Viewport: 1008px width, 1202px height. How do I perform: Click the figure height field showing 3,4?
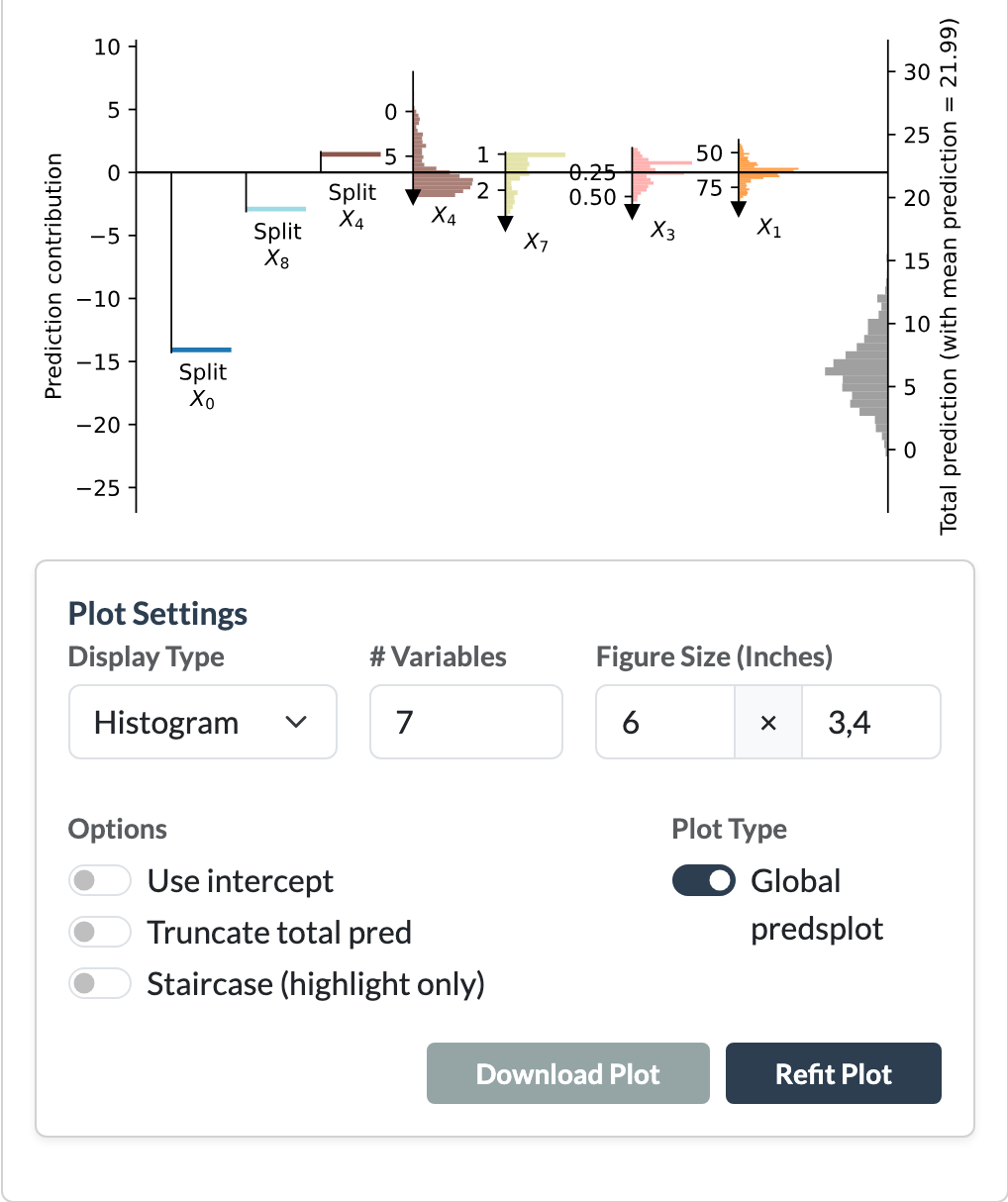point(871,722)
